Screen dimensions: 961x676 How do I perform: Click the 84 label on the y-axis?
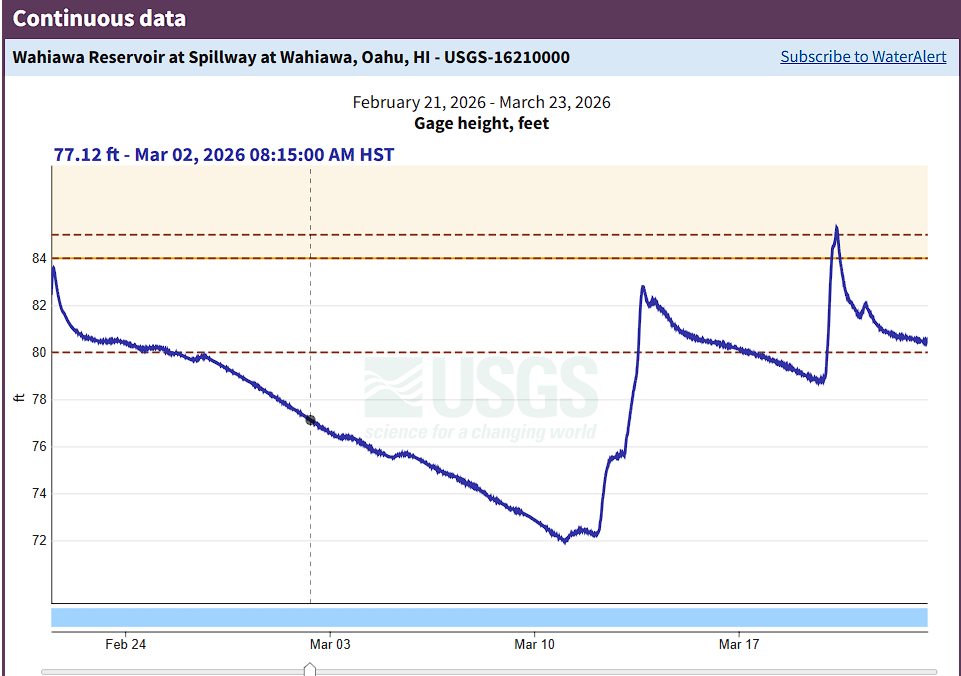[x=39, y=258]
